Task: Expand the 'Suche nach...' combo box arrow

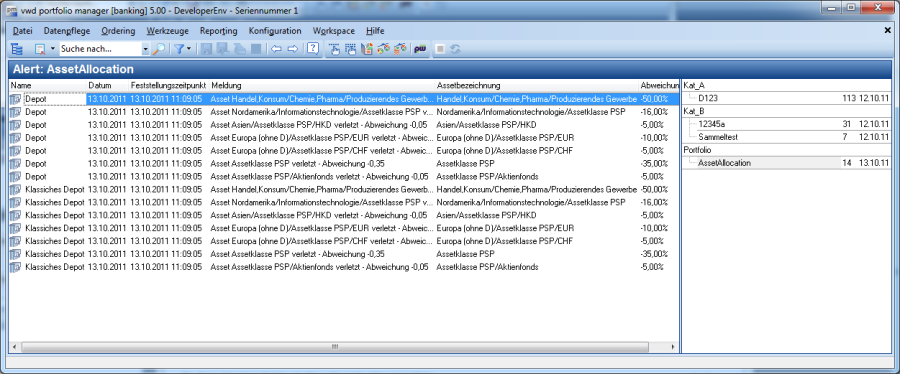Action: 145,49
